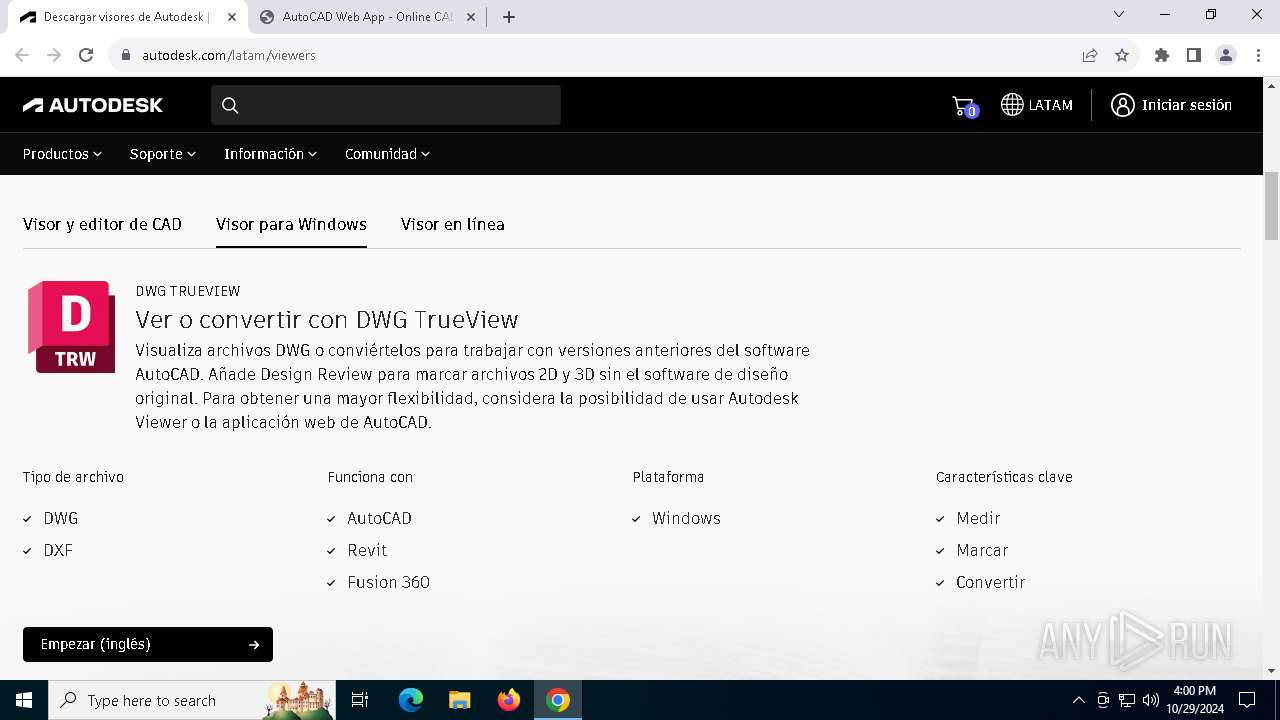The image size is (1280, 720).
Task: Click the heading Ver o convertir con DWG TrueView
Action: [x=327, y=320]
